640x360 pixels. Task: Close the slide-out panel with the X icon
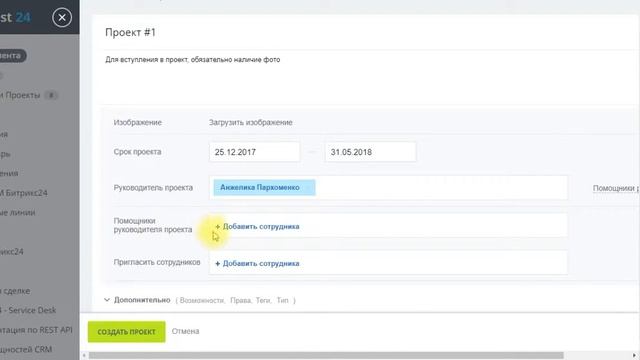click(62, 18)
